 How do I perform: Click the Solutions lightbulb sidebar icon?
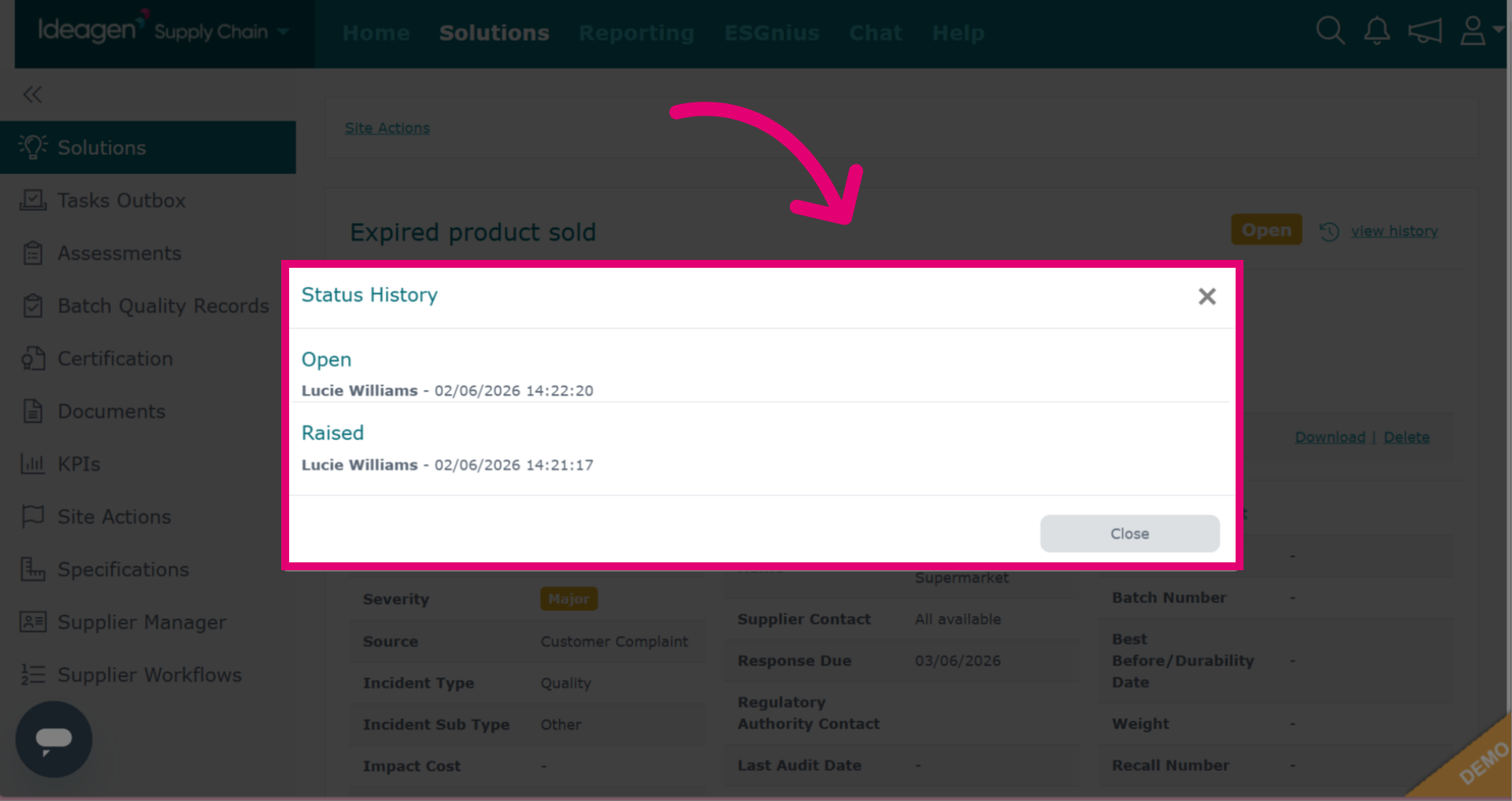point(33,147)
